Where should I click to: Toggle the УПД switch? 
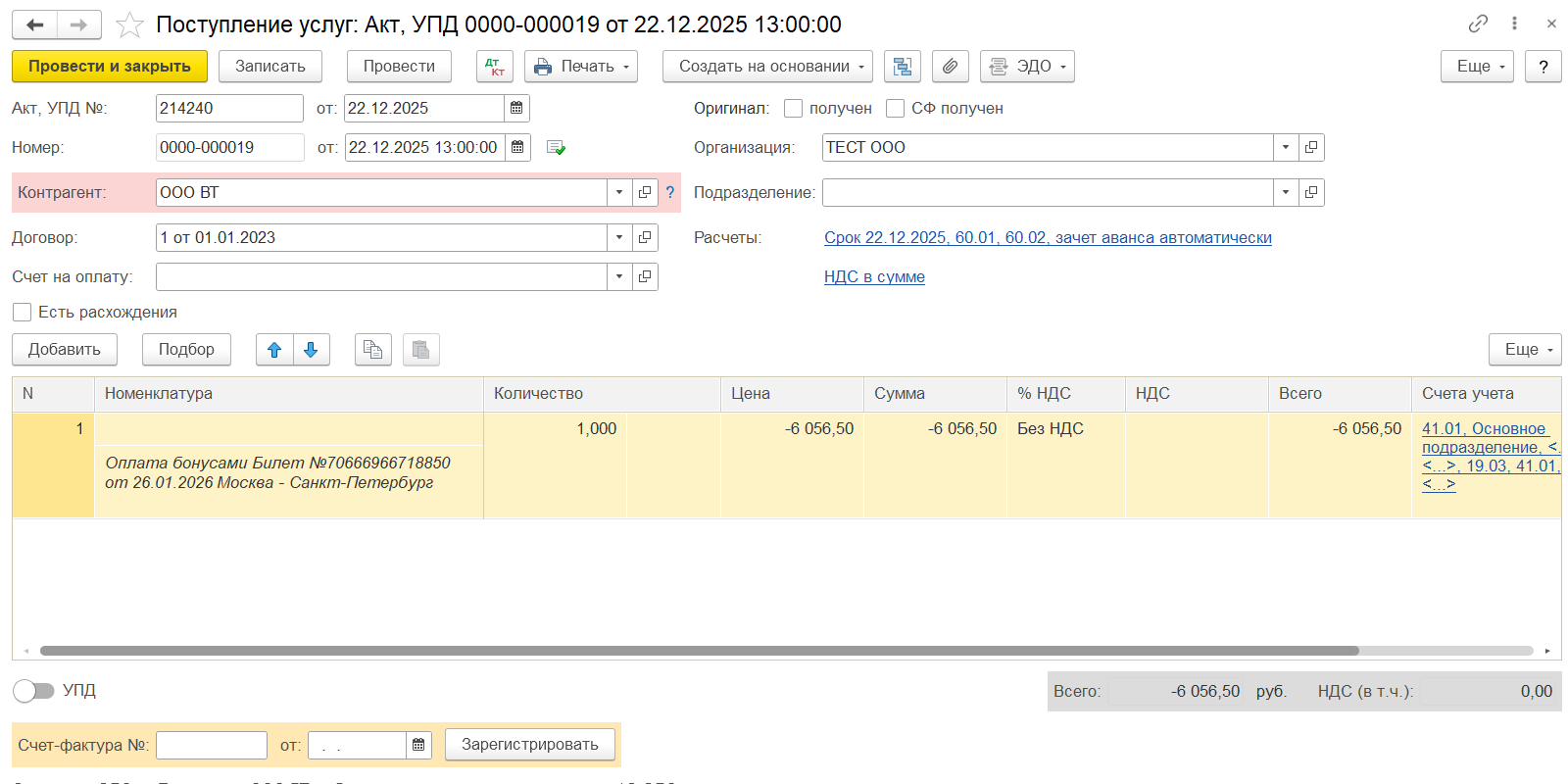33,691
